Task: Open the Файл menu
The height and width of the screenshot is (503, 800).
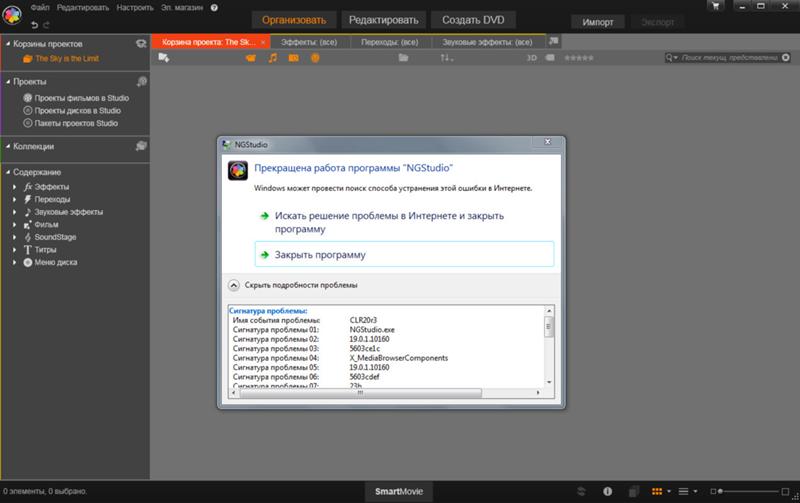Action: click(40, 8)
